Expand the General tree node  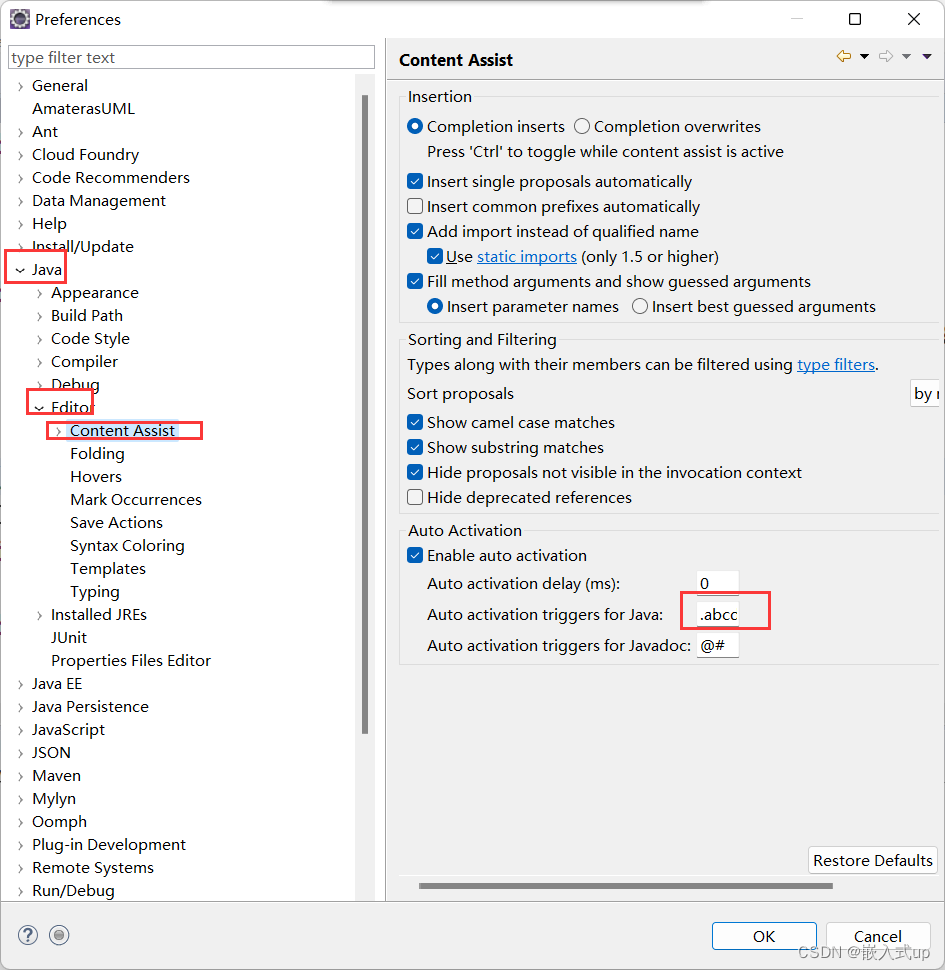(x=20, y=87)
